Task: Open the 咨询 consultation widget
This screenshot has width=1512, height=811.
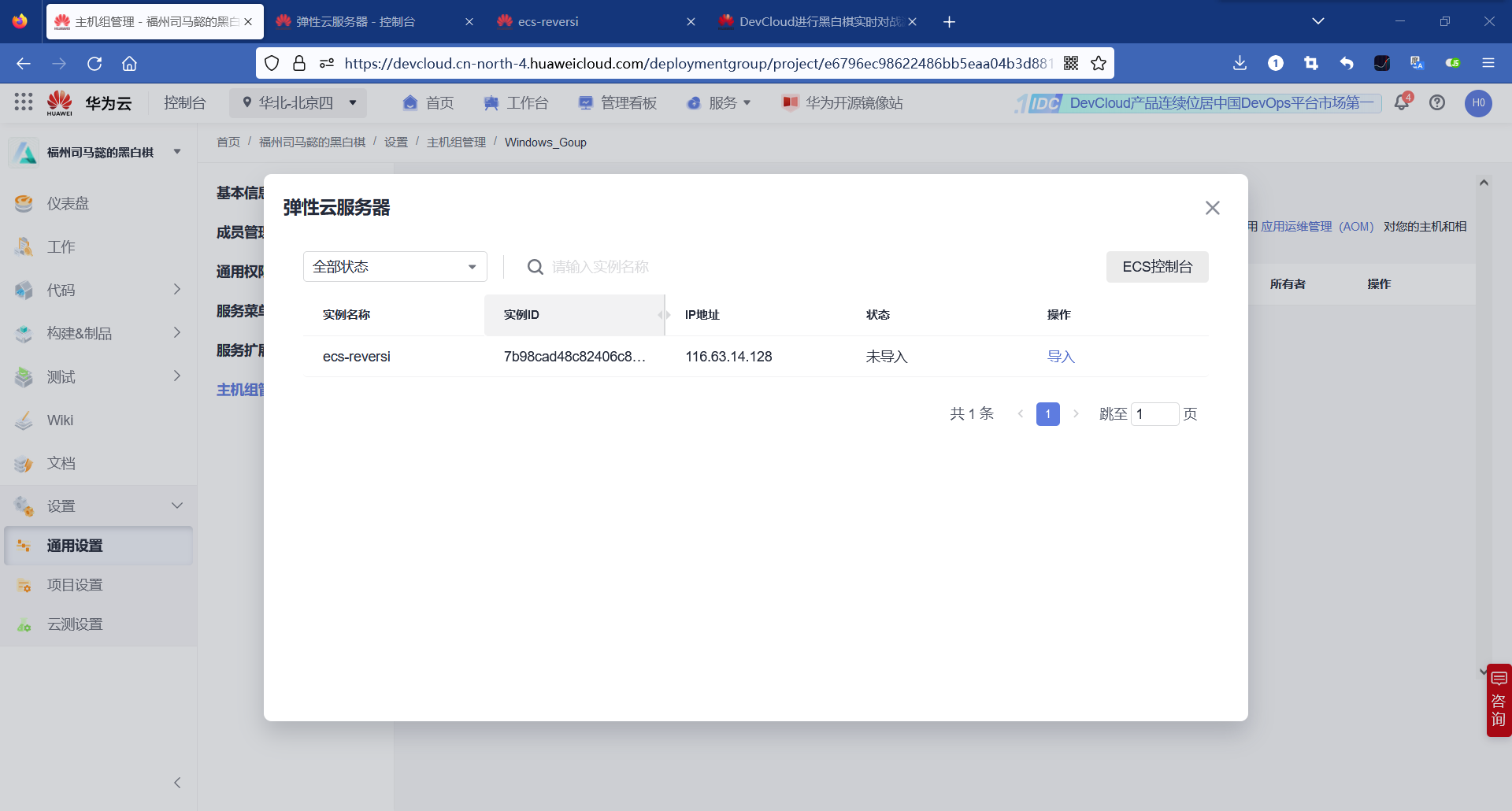Action: coord(1499,700)
